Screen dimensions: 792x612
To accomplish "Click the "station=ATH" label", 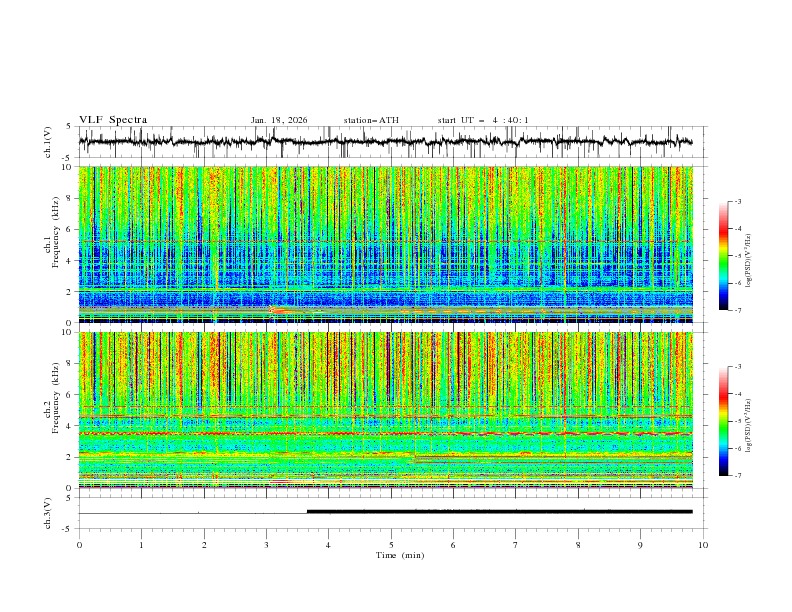I will pos(371,120).
